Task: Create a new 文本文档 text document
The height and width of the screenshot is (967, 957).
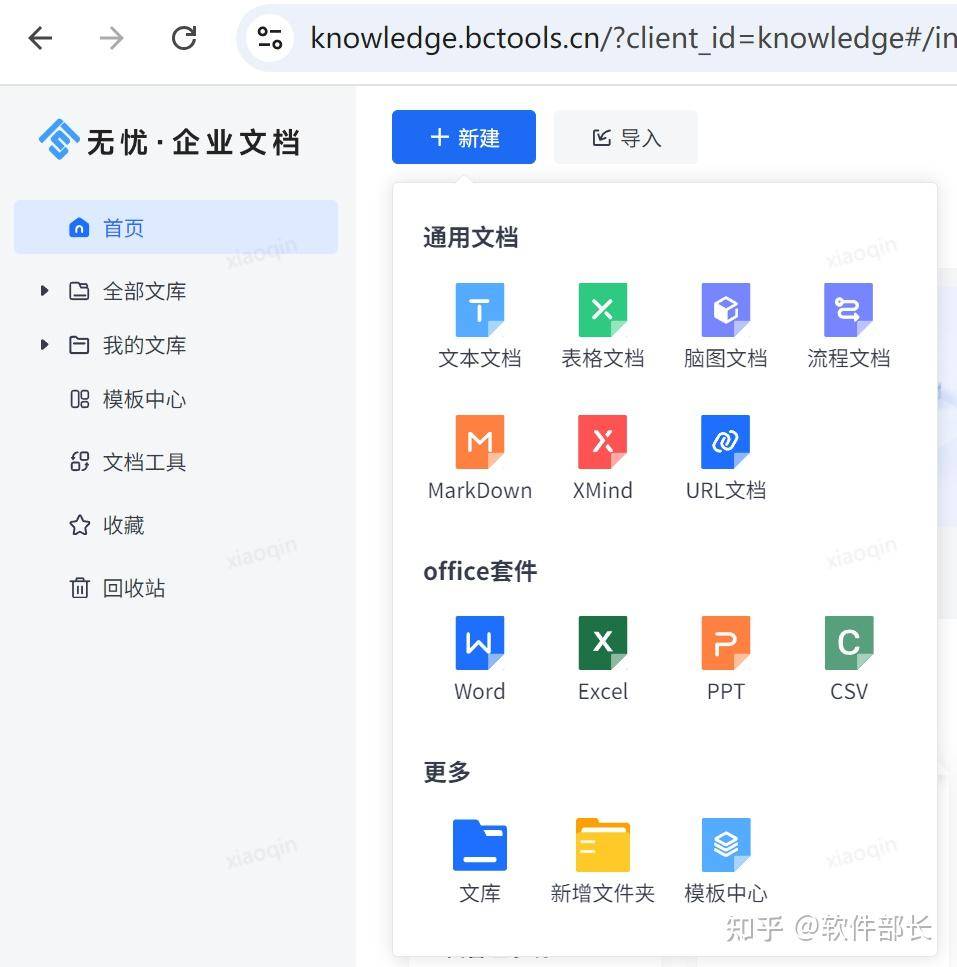Action: click(x=479, y=326)
